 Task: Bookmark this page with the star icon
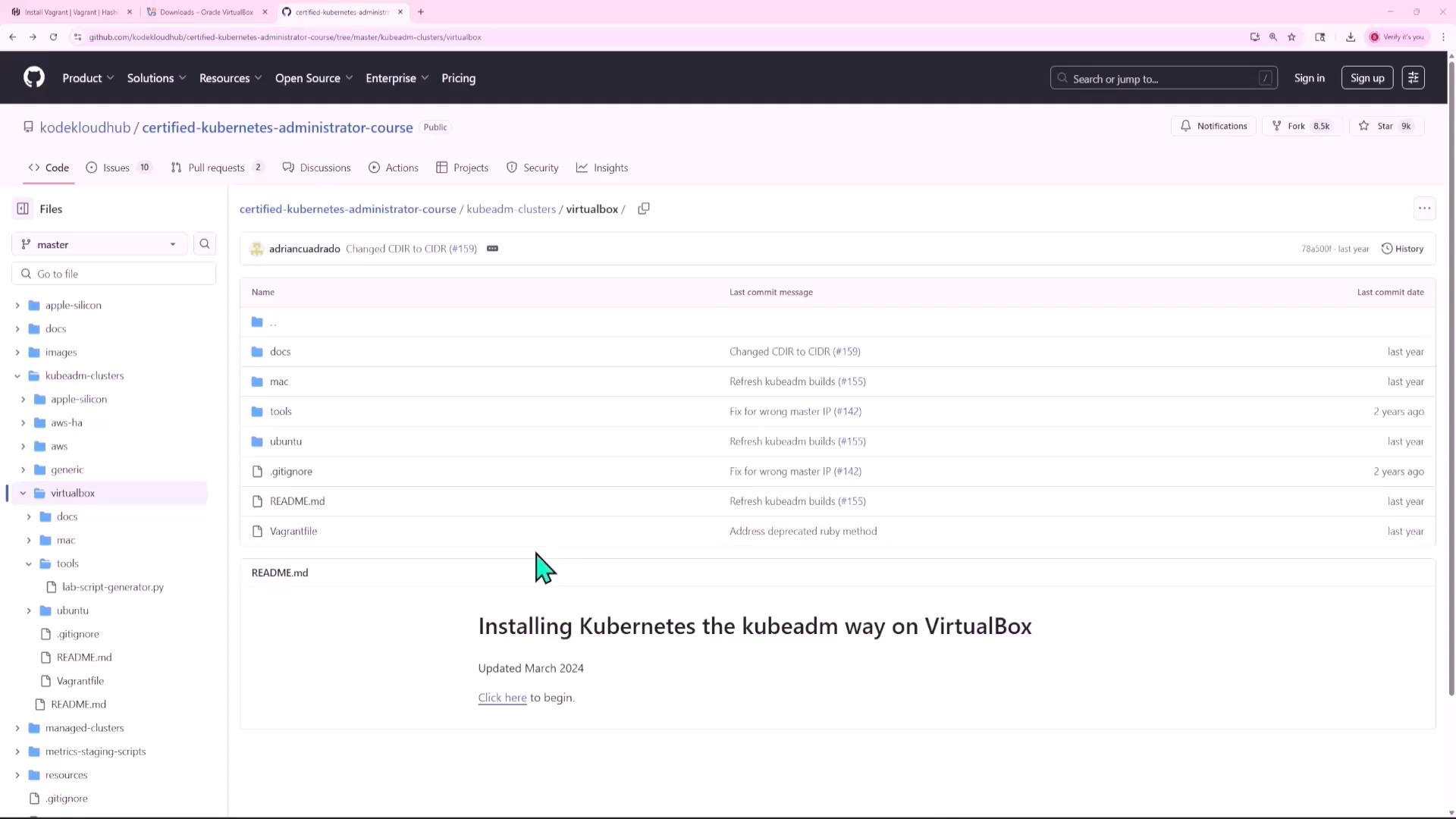[x=1291, y=36]
